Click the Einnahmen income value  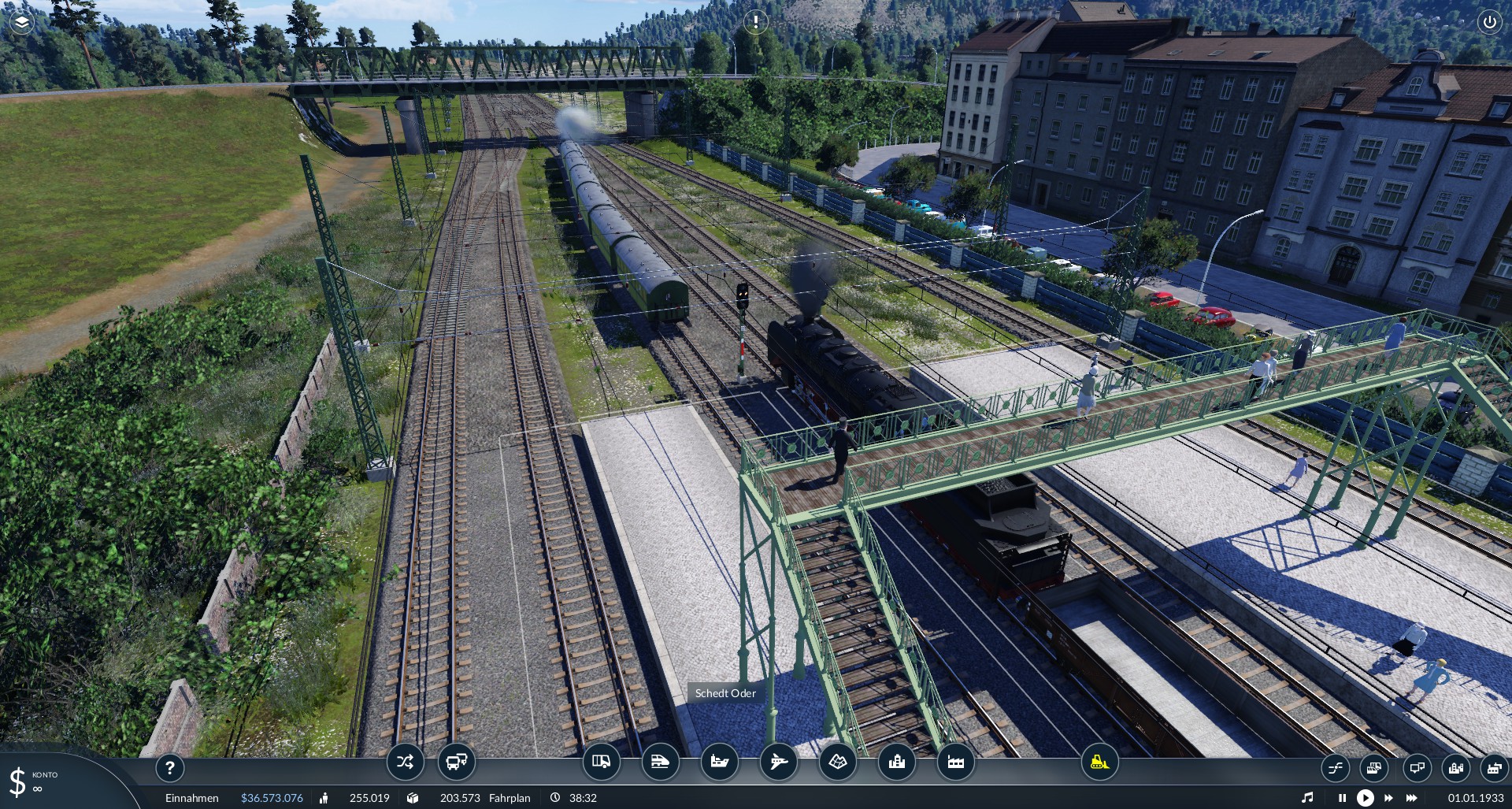coord(272,798)
